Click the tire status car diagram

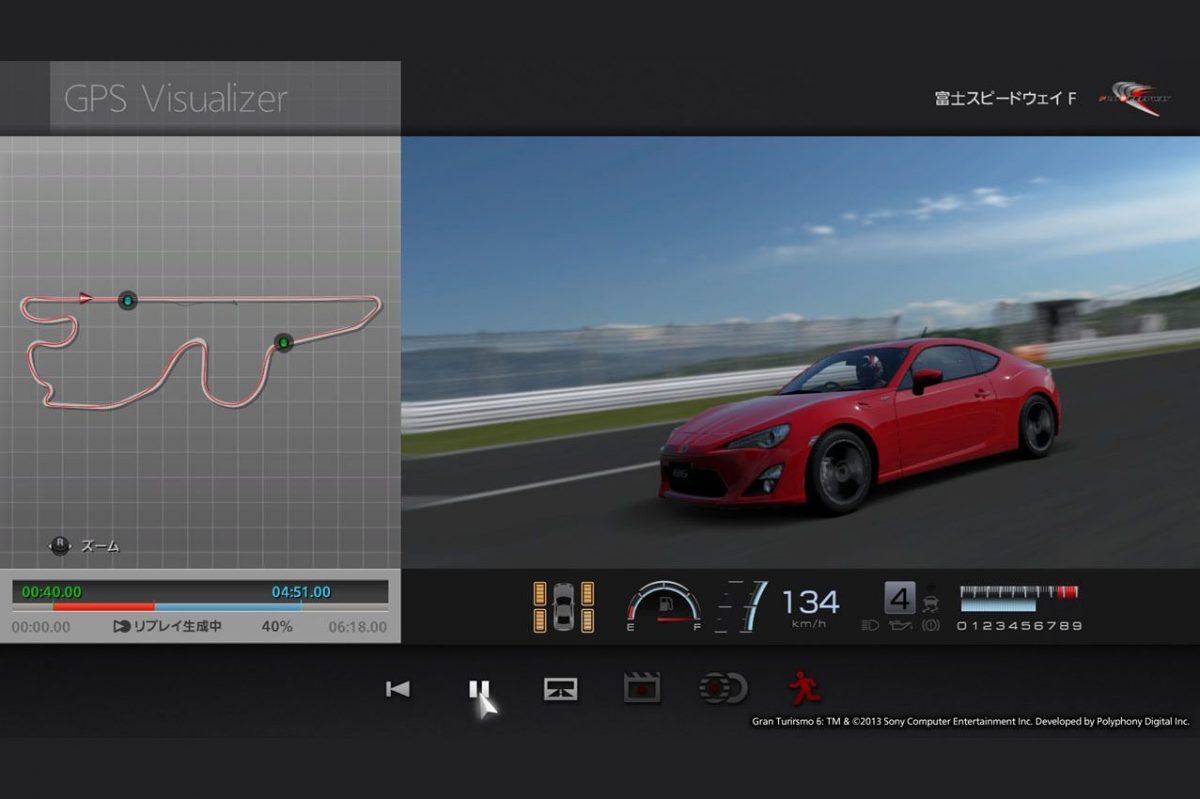click(565, 606)
